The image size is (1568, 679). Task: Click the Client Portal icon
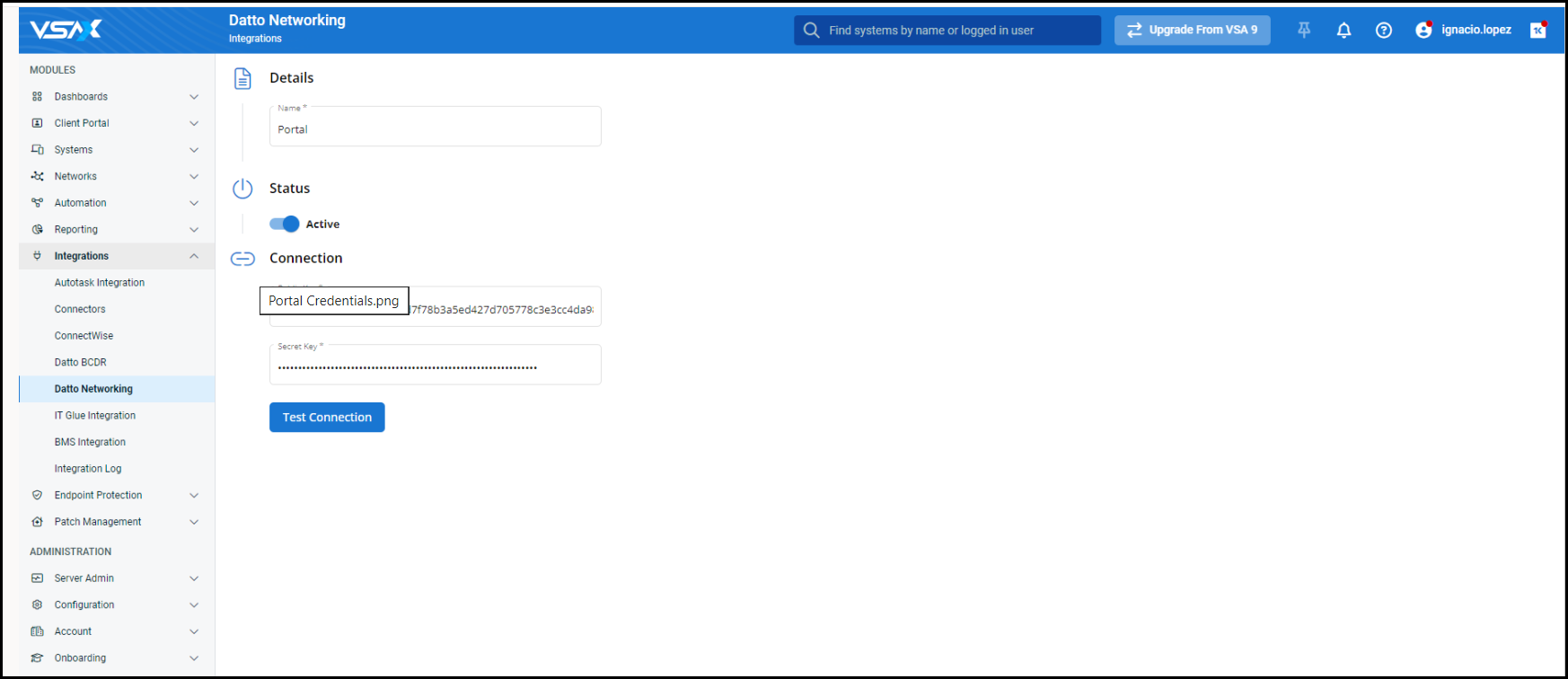[x=37, y=123]
